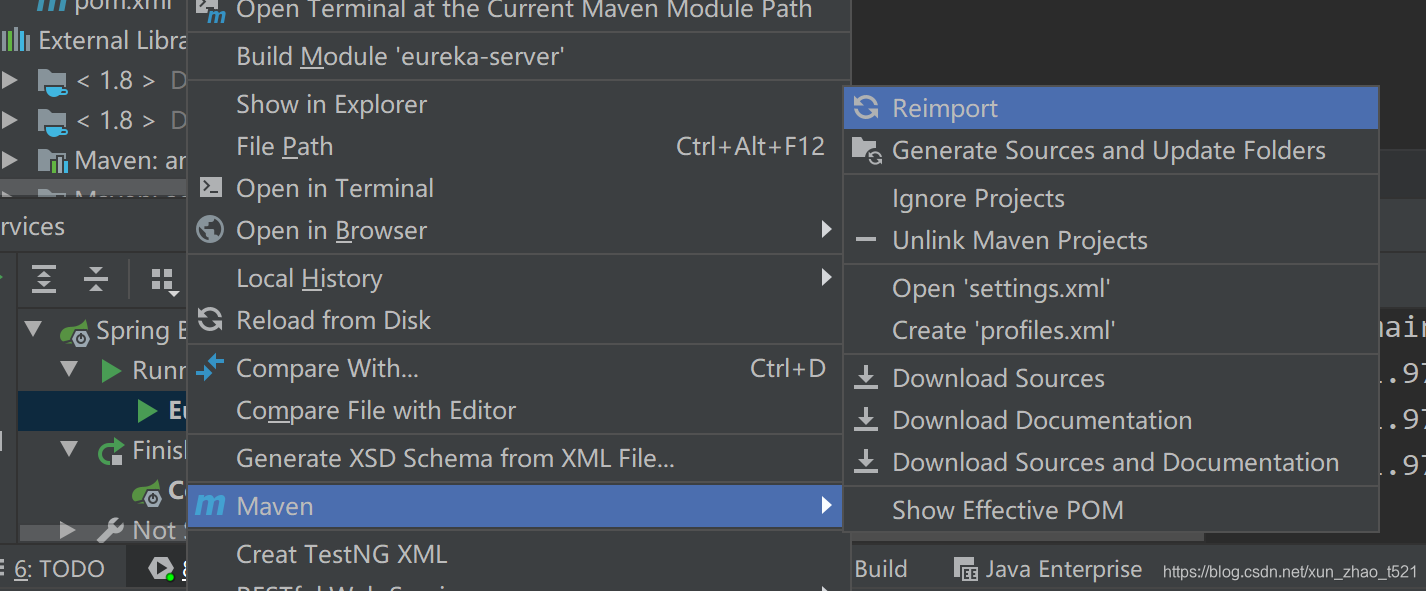The height and width of the screenshot is (591, 1426).
Task: Select Open in Browser
Action: [x=515, y=230]
